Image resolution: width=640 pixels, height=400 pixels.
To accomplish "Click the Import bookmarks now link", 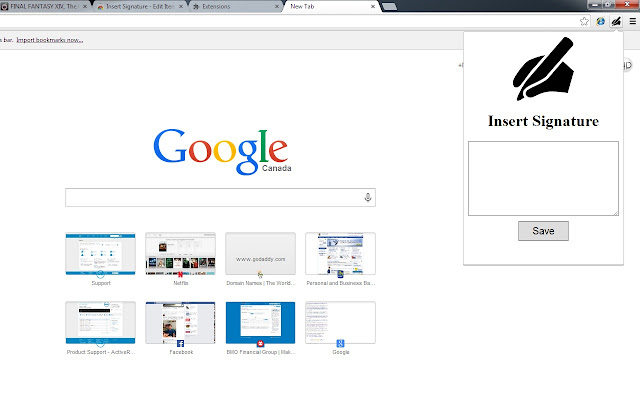I will click(50, 40).
